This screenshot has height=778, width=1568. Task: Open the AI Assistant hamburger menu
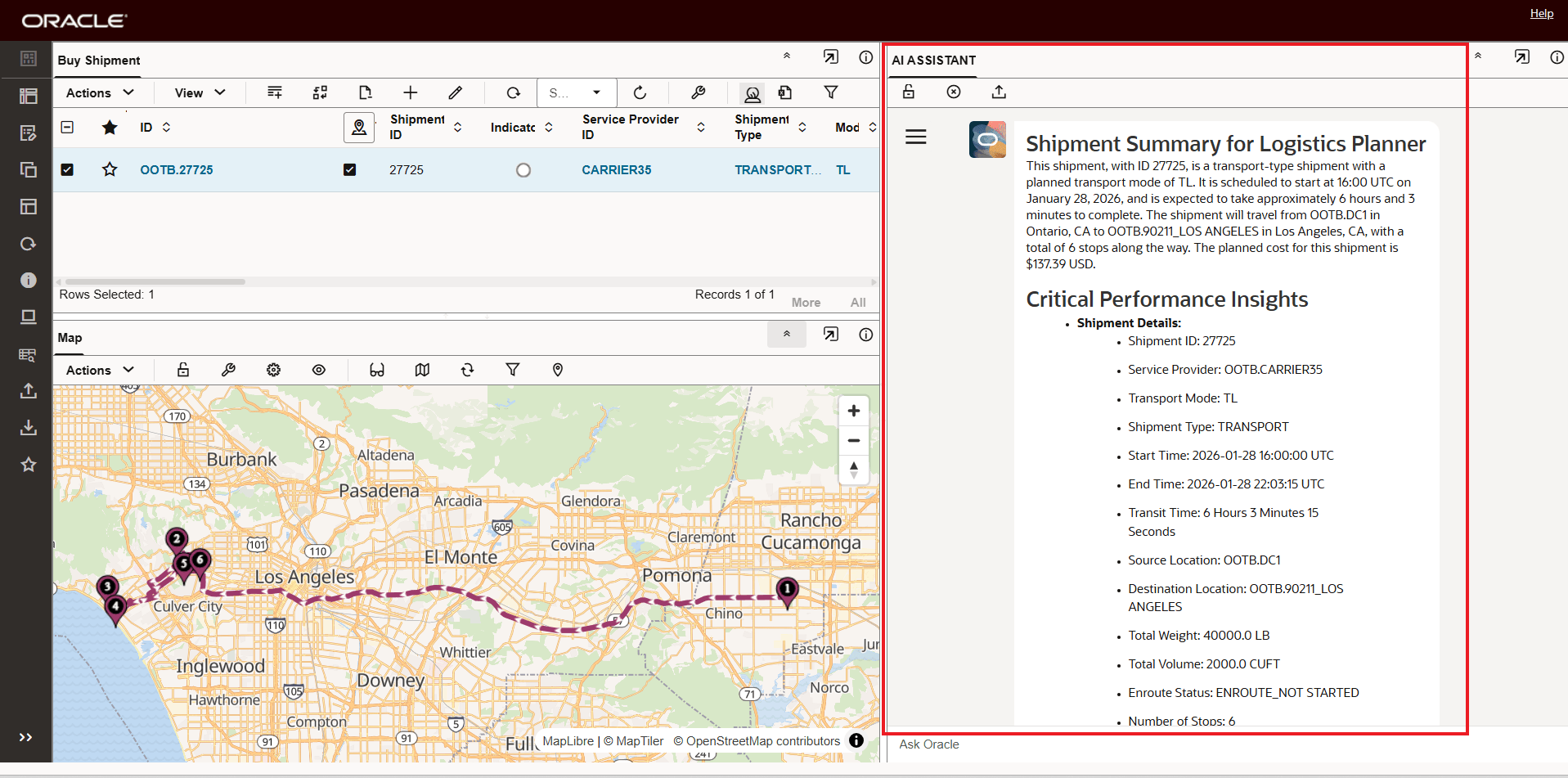point(916,137)
